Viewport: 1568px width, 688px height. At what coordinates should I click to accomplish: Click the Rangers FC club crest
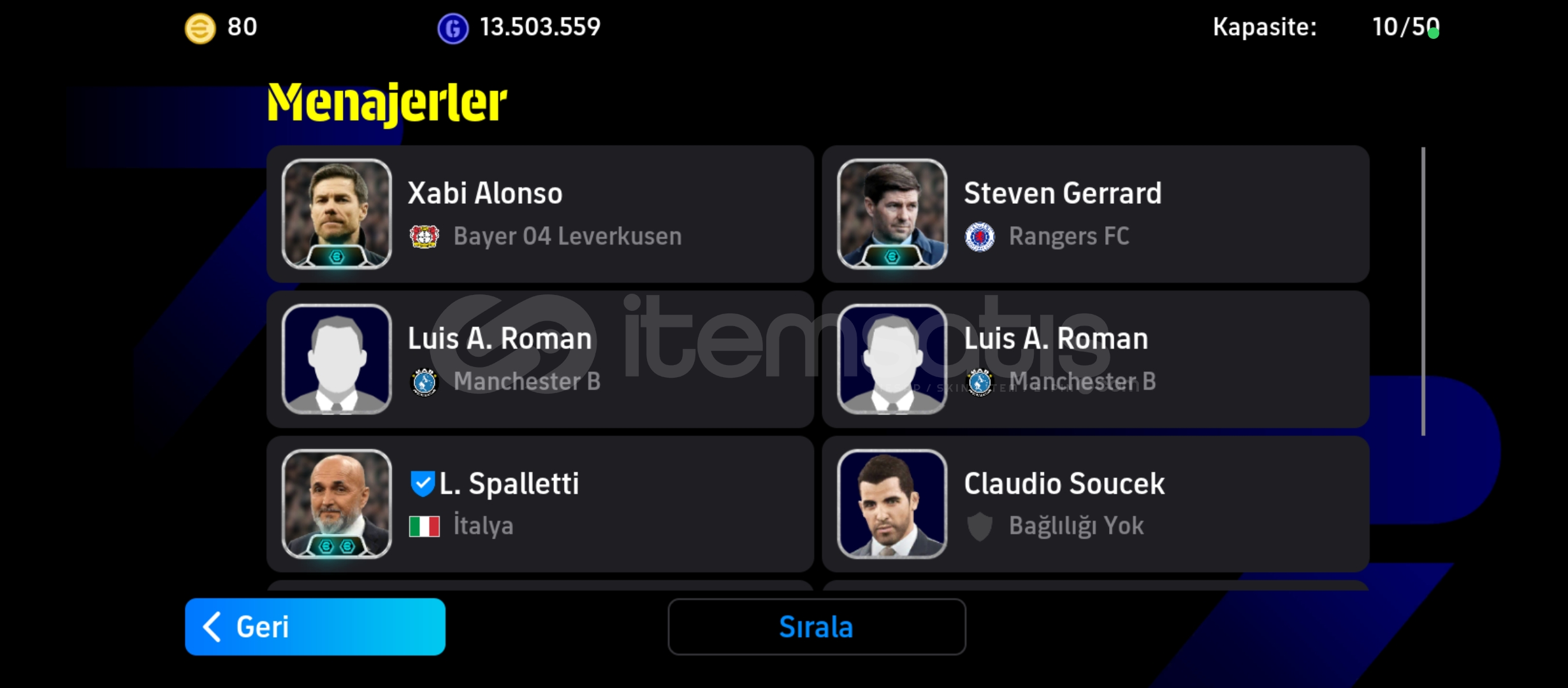coord(980,236)
